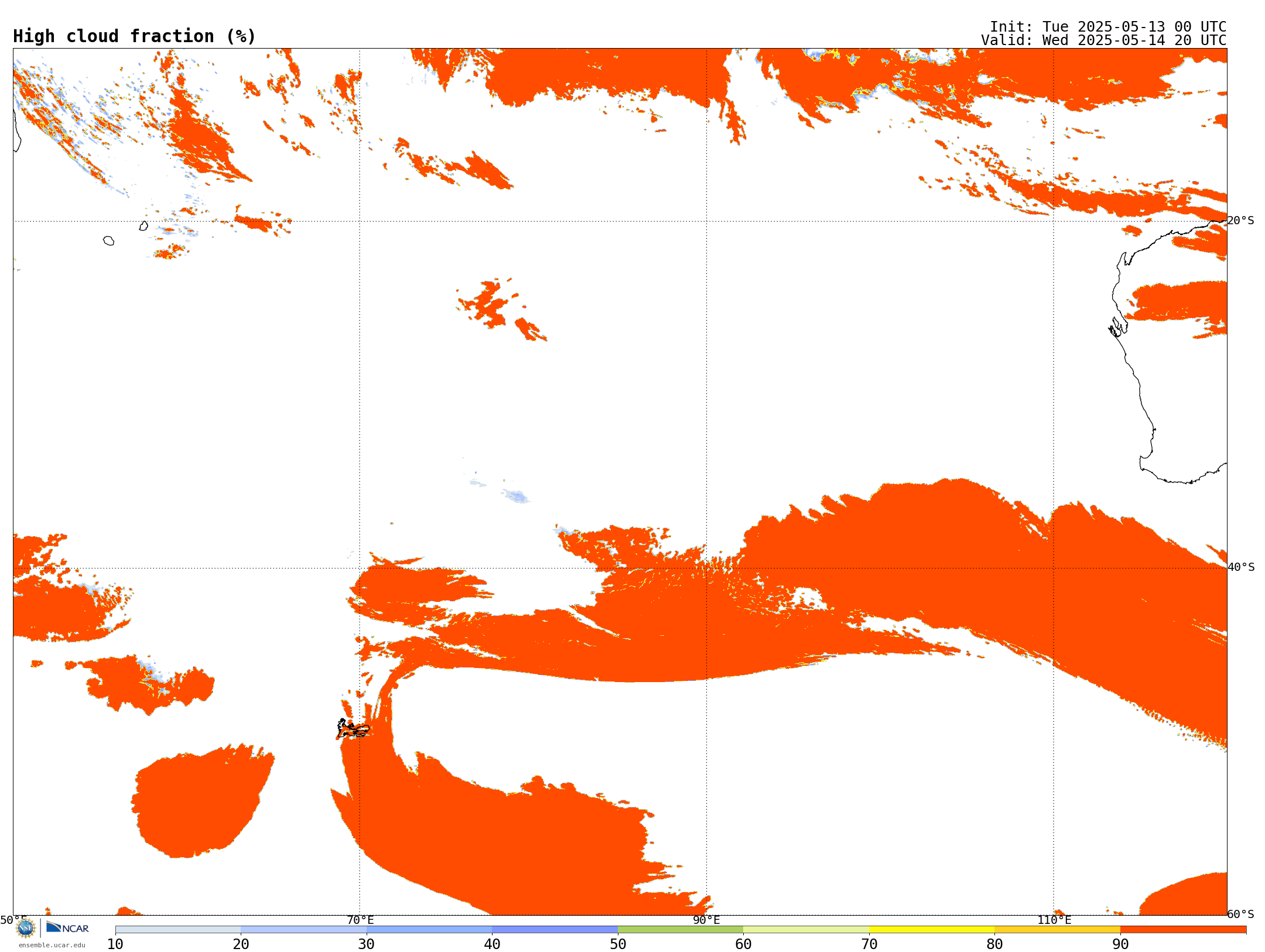Click the colorbar tick label 80
Screen dimensions: 1265x952
994,944
